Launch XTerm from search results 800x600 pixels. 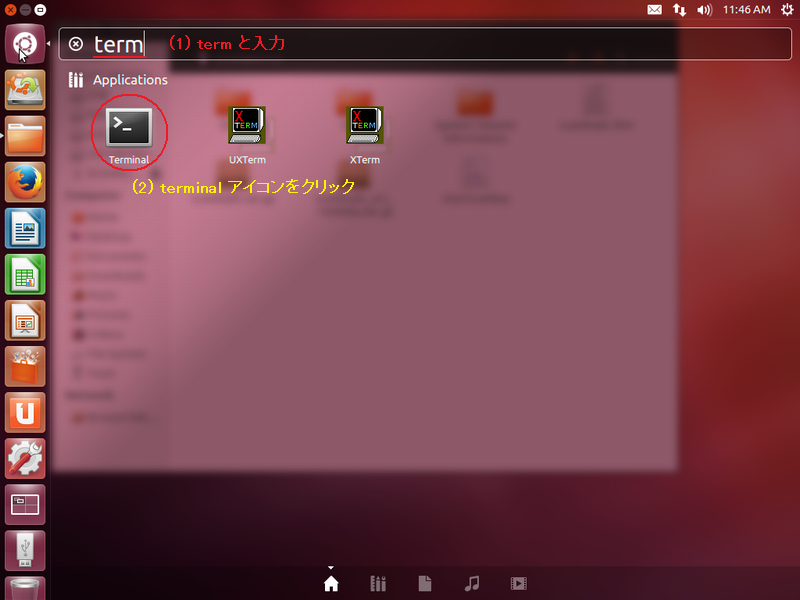365,128
